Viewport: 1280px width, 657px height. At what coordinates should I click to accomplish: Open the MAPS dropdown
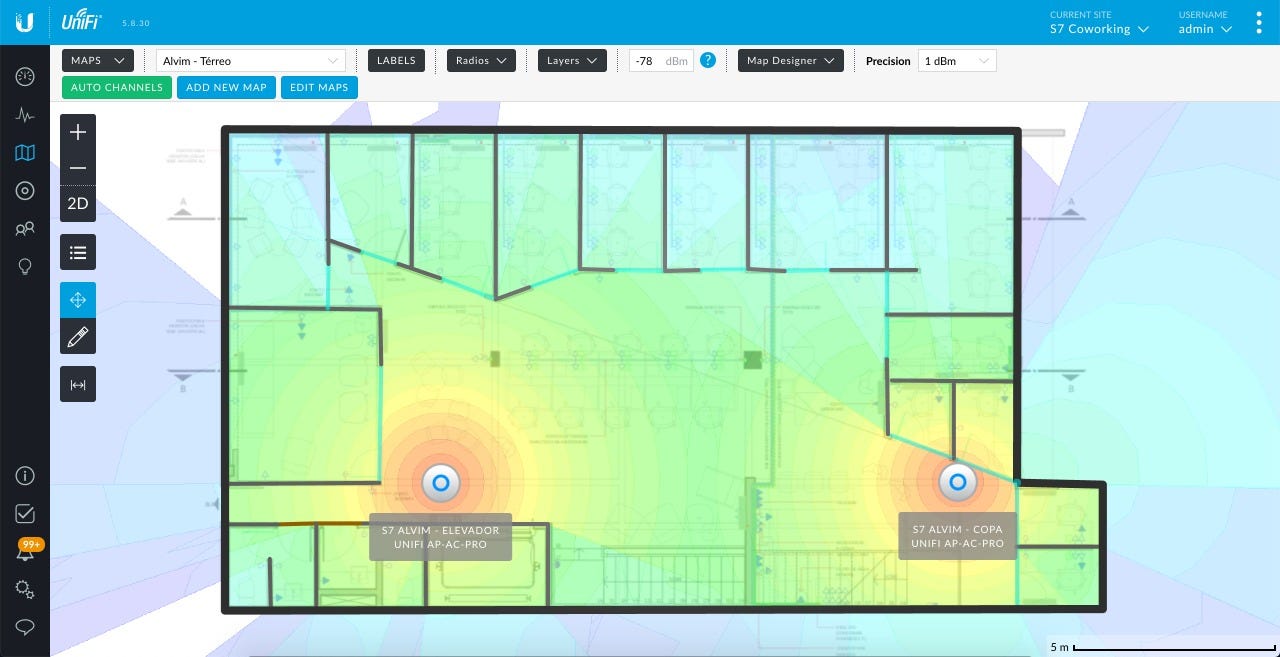pyautogui.click(x=98, y=61)
